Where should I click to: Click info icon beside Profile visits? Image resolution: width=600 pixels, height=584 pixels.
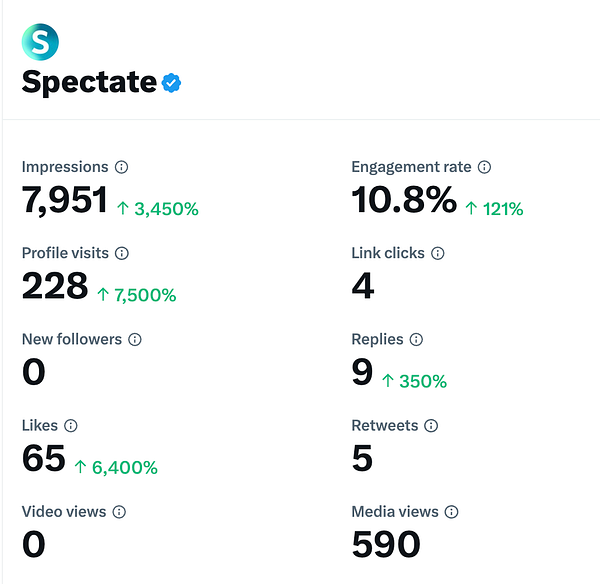click(122, 253)
